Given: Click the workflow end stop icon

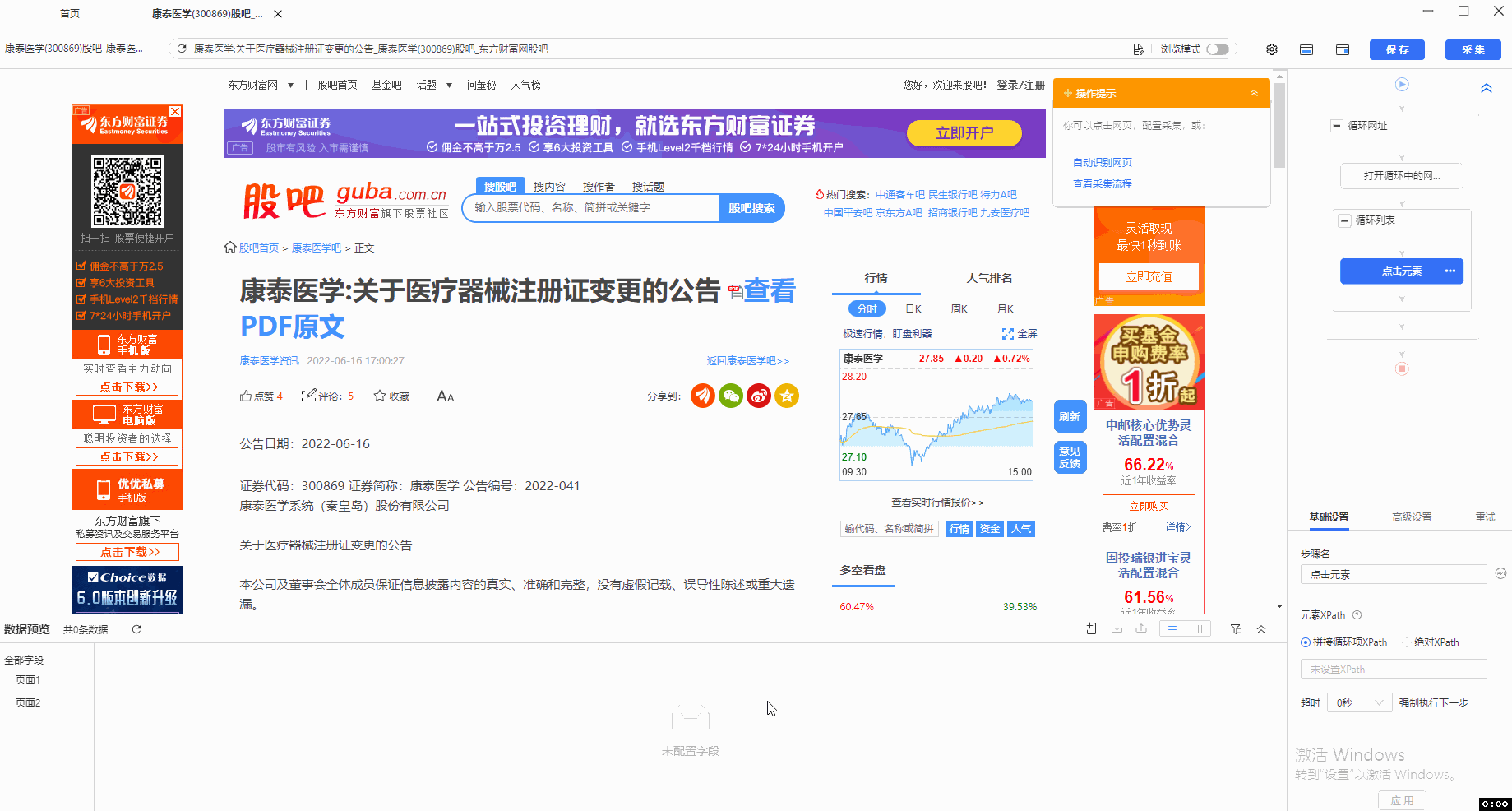Looking at the screenshot, I should click(1403, 368).
